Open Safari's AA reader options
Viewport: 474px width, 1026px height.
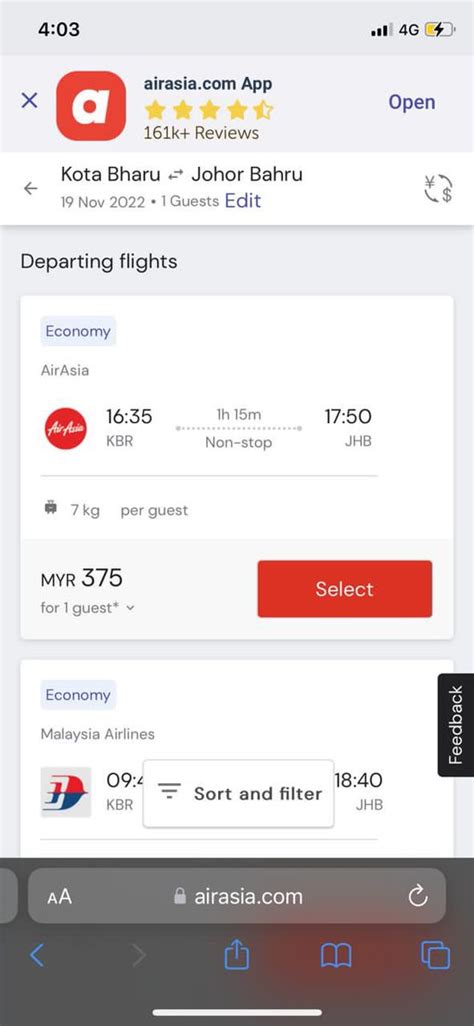pyautogui.click(x=60, y=896)
